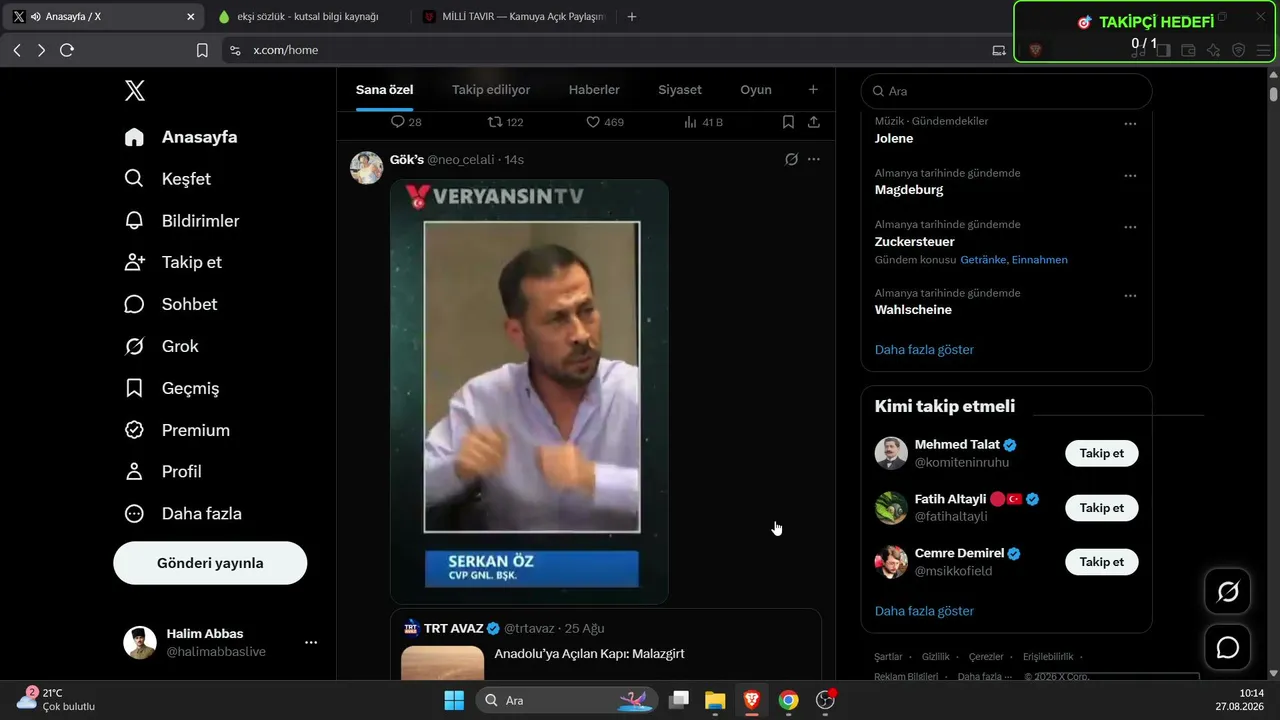Switch to MİLLİ TAVIR browser tab
This screenshot has width=1280, height=720.
(513, 17)
